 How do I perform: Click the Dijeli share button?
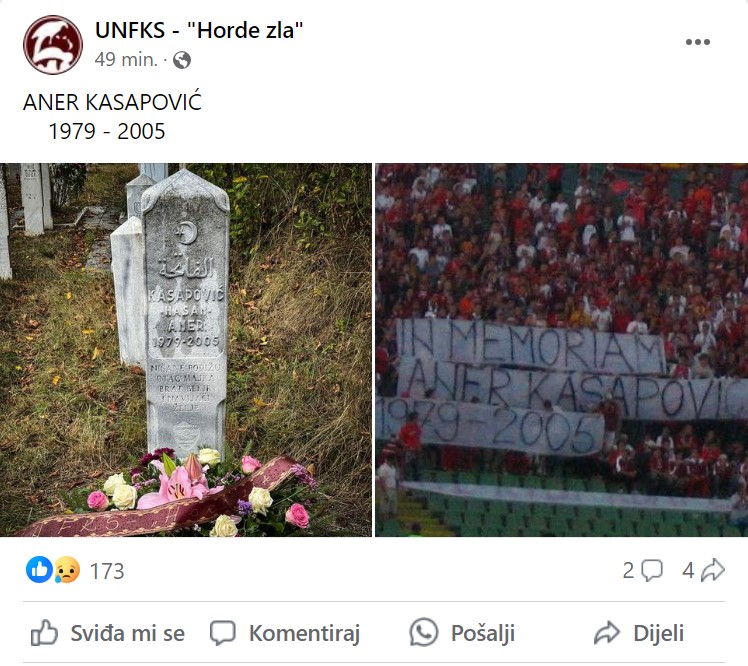639,633
